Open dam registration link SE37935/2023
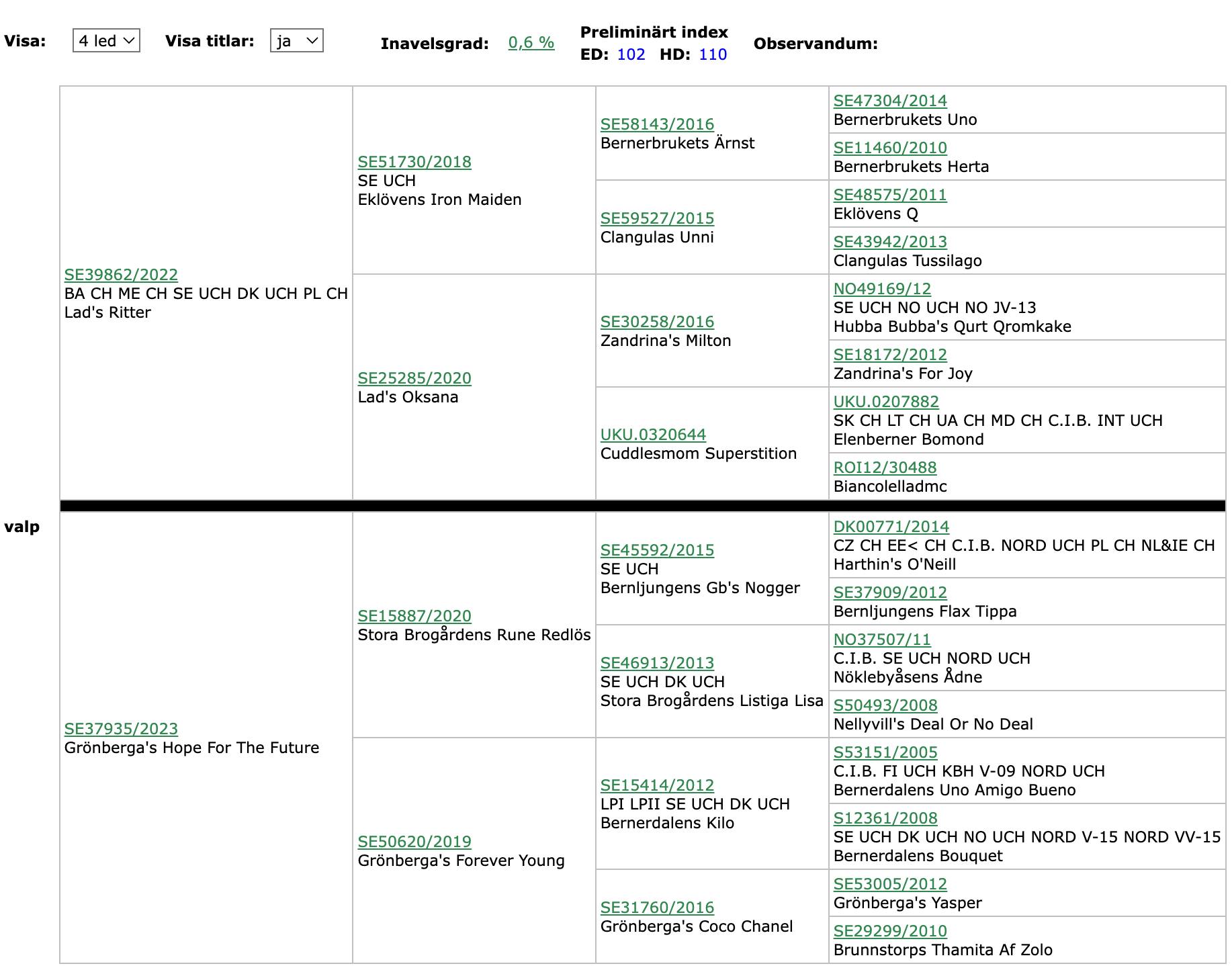 121,729
